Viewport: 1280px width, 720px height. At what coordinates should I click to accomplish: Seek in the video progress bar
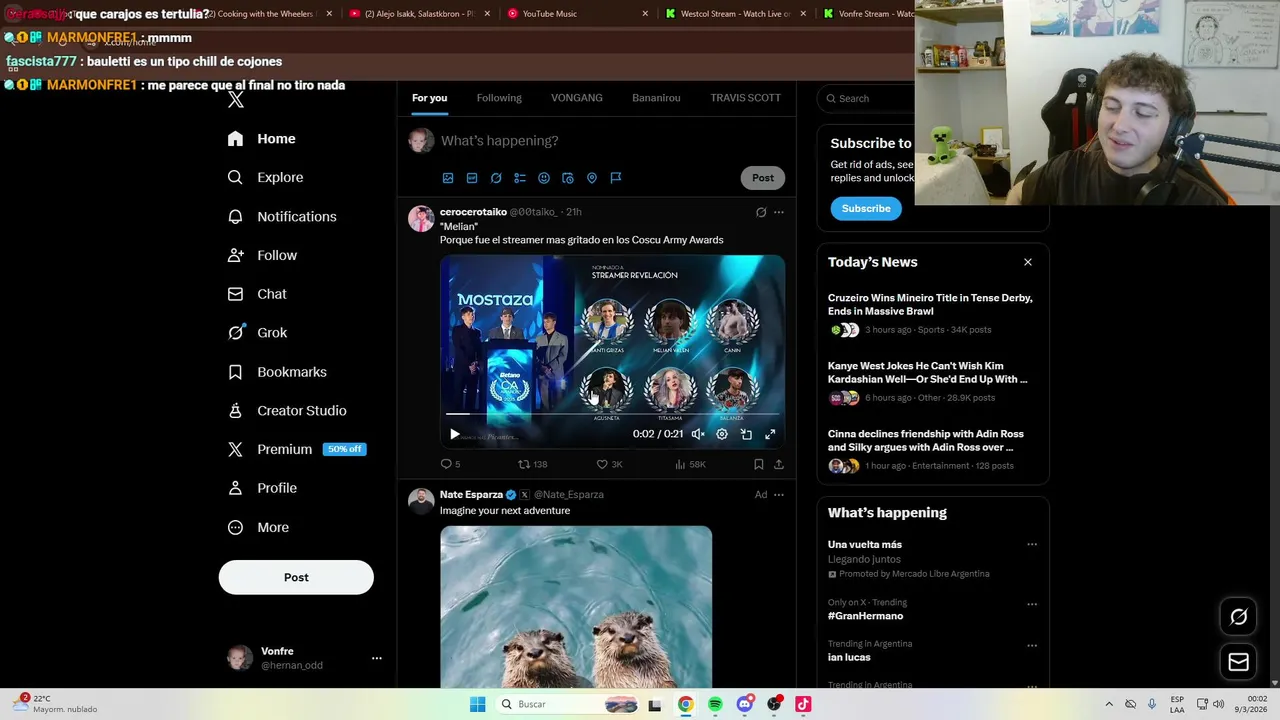612,413
